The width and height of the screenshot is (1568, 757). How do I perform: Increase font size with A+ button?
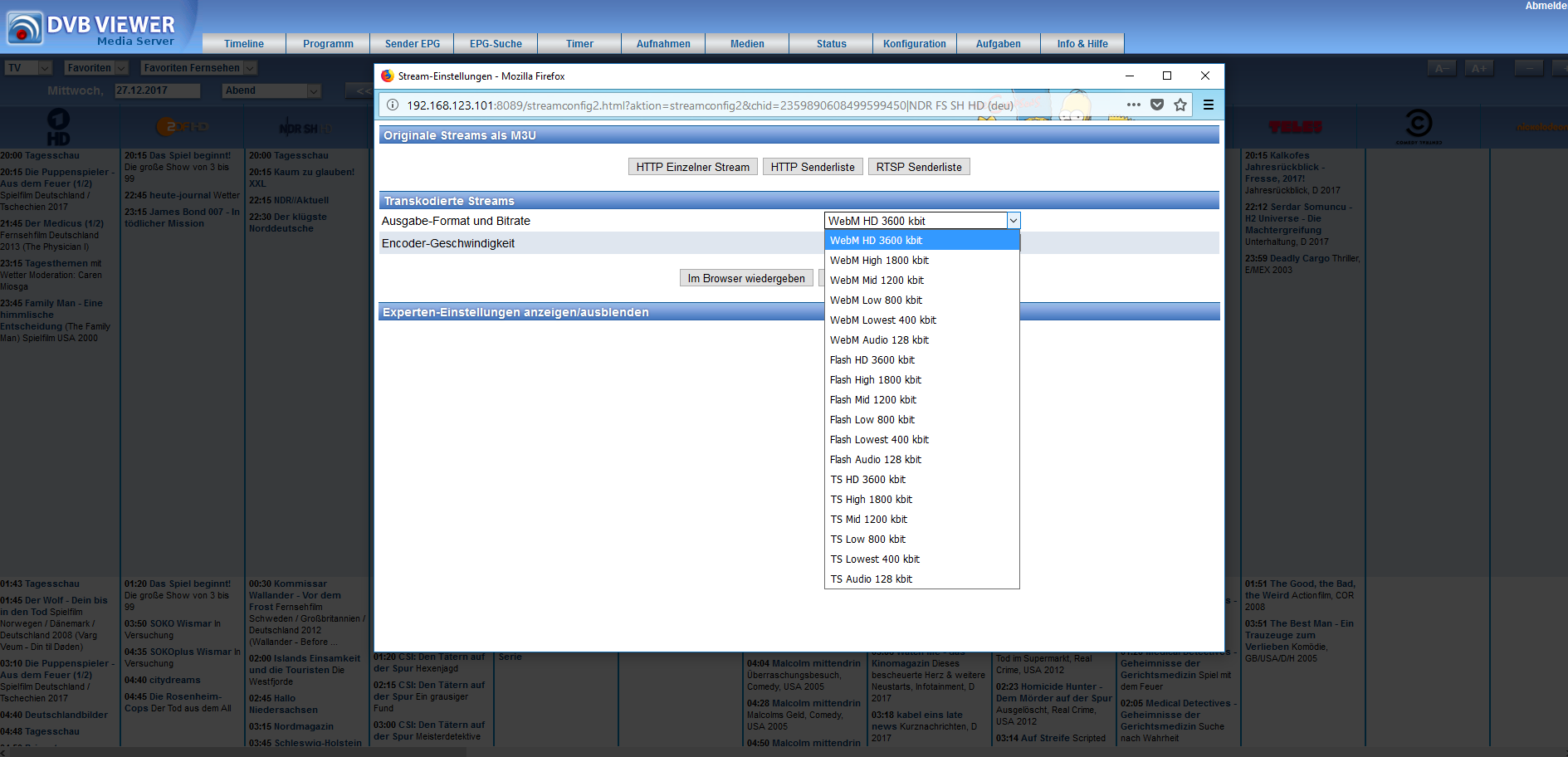pos(1479,68)
